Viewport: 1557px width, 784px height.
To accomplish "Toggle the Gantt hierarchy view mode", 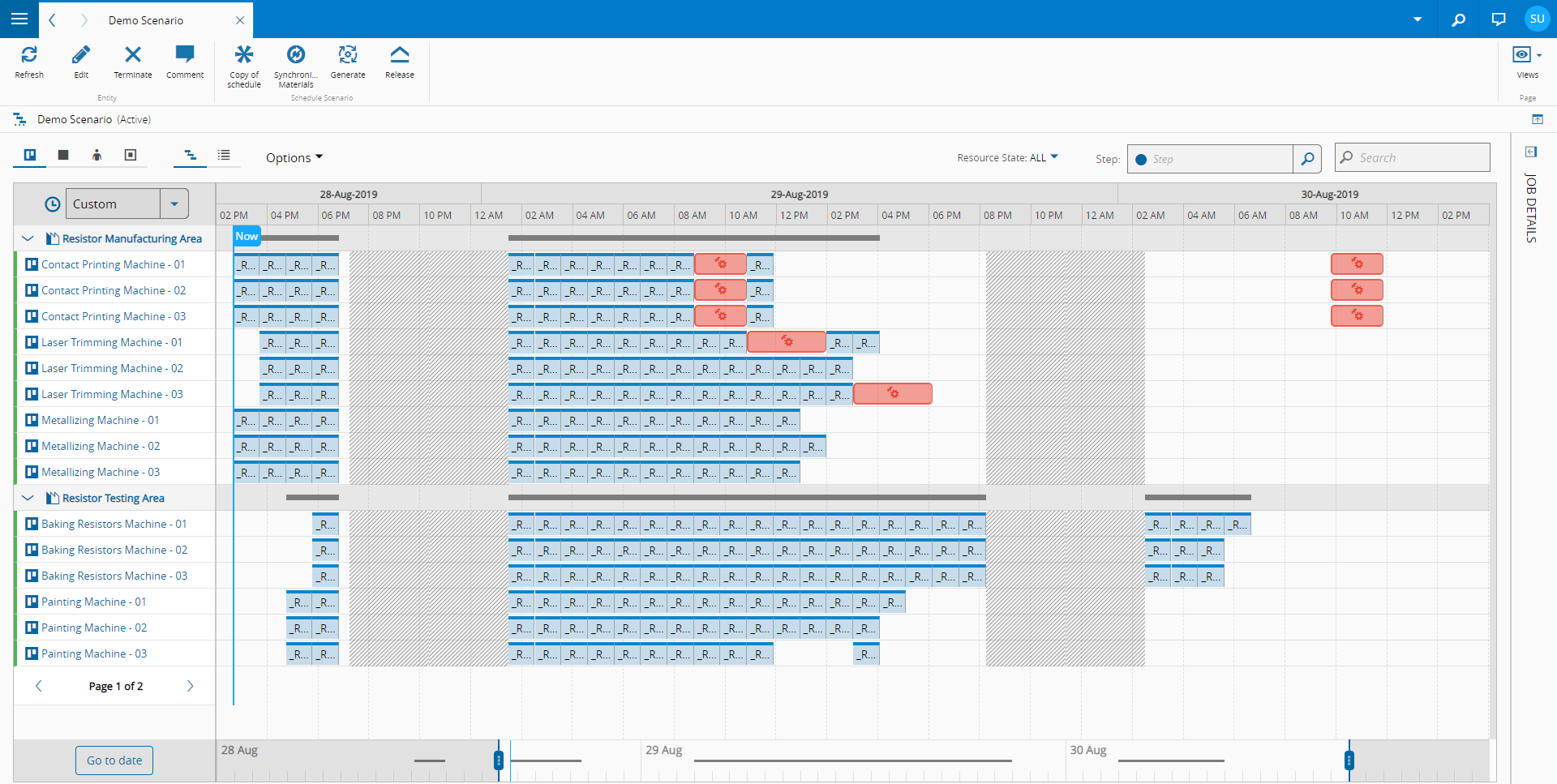I will (x=190, y=155).
